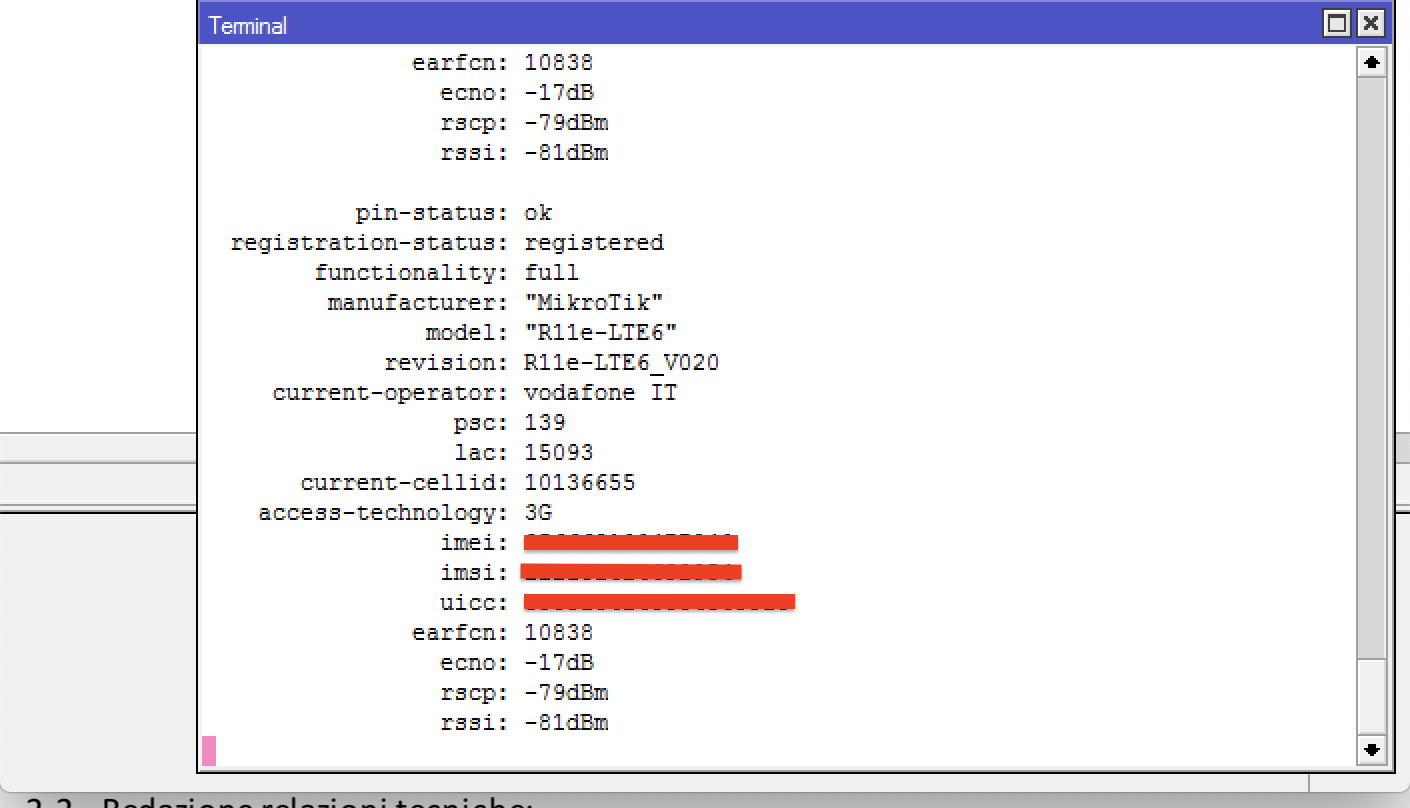Select the manufacturer value "MikroTik"
The height and width of the screenshot is (808, 1410).
point(594,303)
